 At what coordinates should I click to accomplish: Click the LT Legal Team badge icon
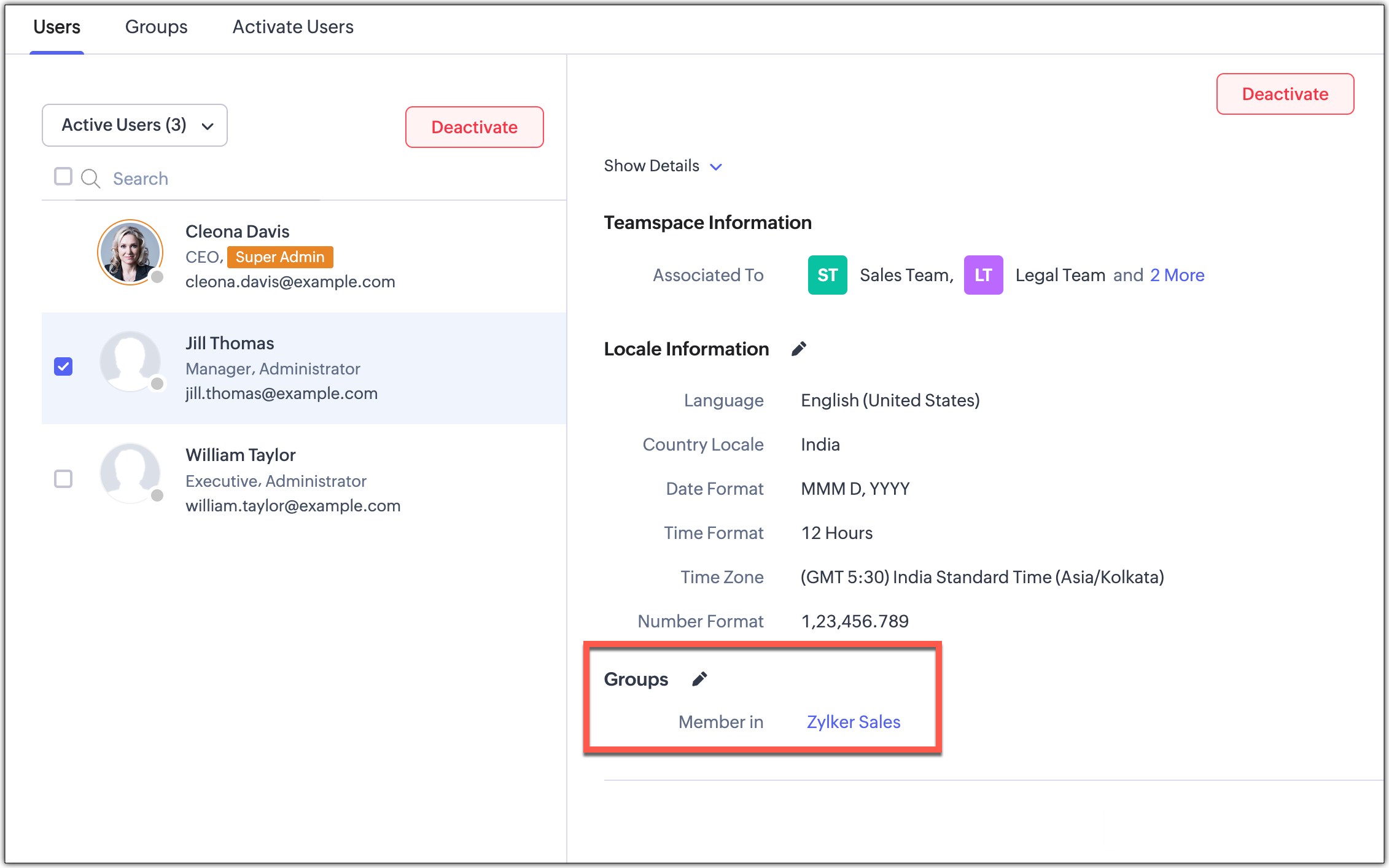coord(983,275)
